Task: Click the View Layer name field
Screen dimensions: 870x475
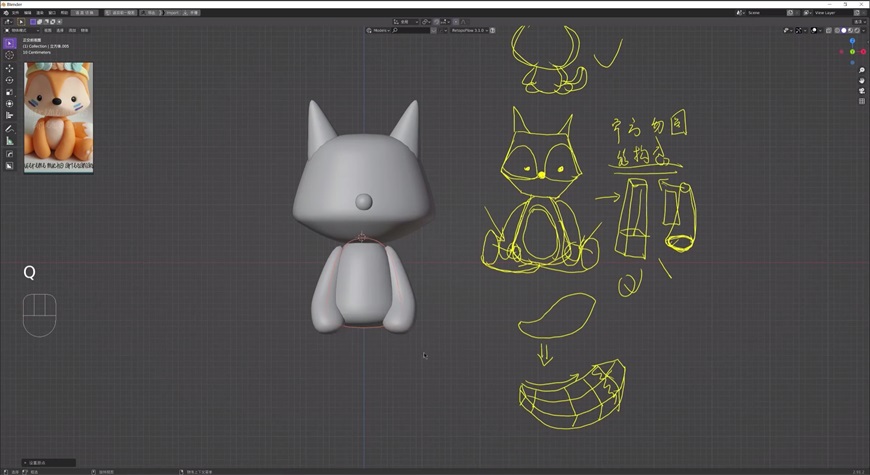Action: [x=833, y=13]
